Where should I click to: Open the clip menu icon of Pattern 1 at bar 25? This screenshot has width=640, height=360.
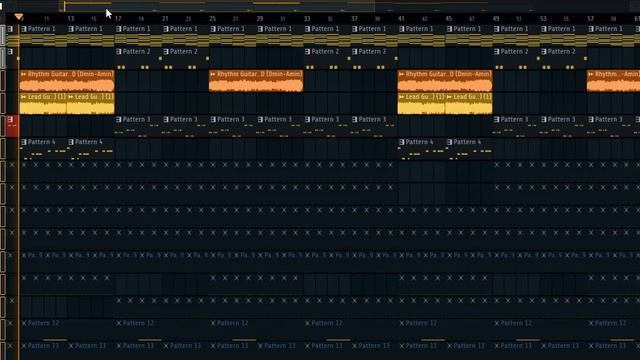pos(213,29)
